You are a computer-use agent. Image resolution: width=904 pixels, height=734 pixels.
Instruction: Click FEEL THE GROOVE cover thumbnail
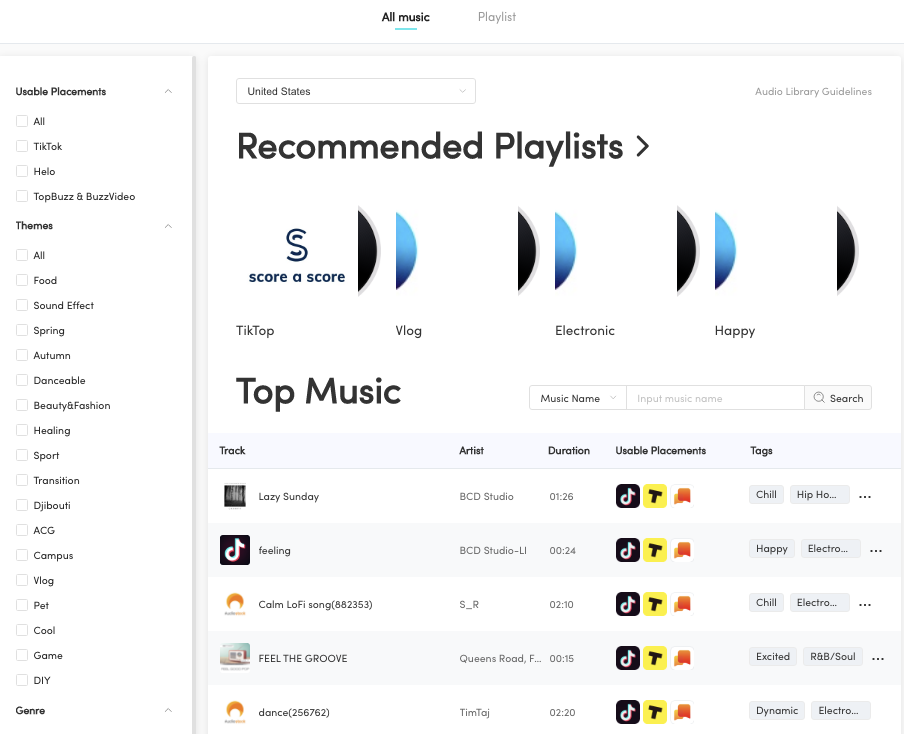(235, 657)
